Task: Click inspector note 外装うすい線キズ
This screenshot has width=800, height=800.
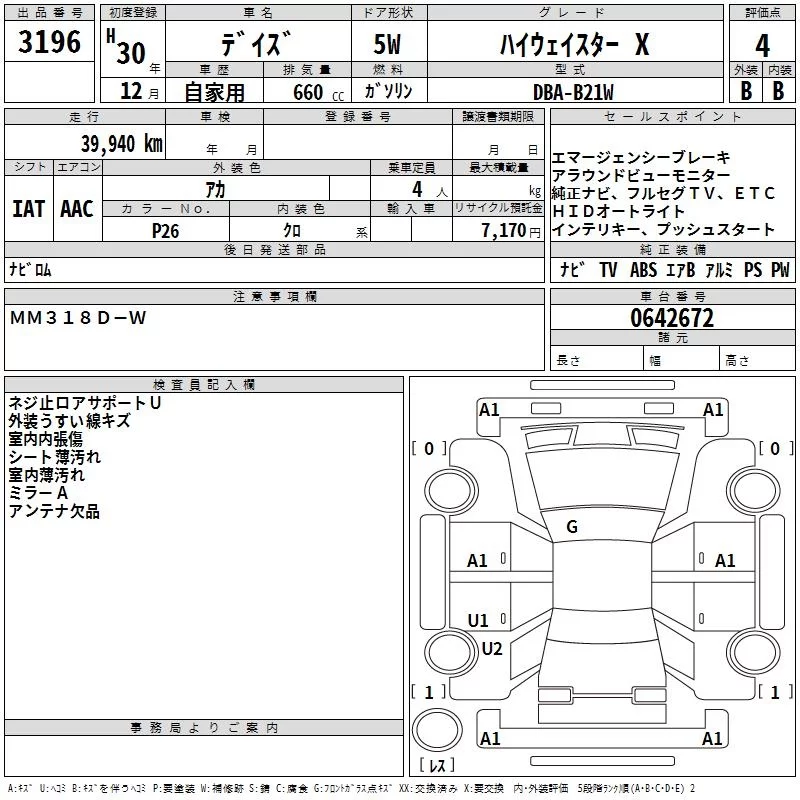Action: click(x=69, y=421)
